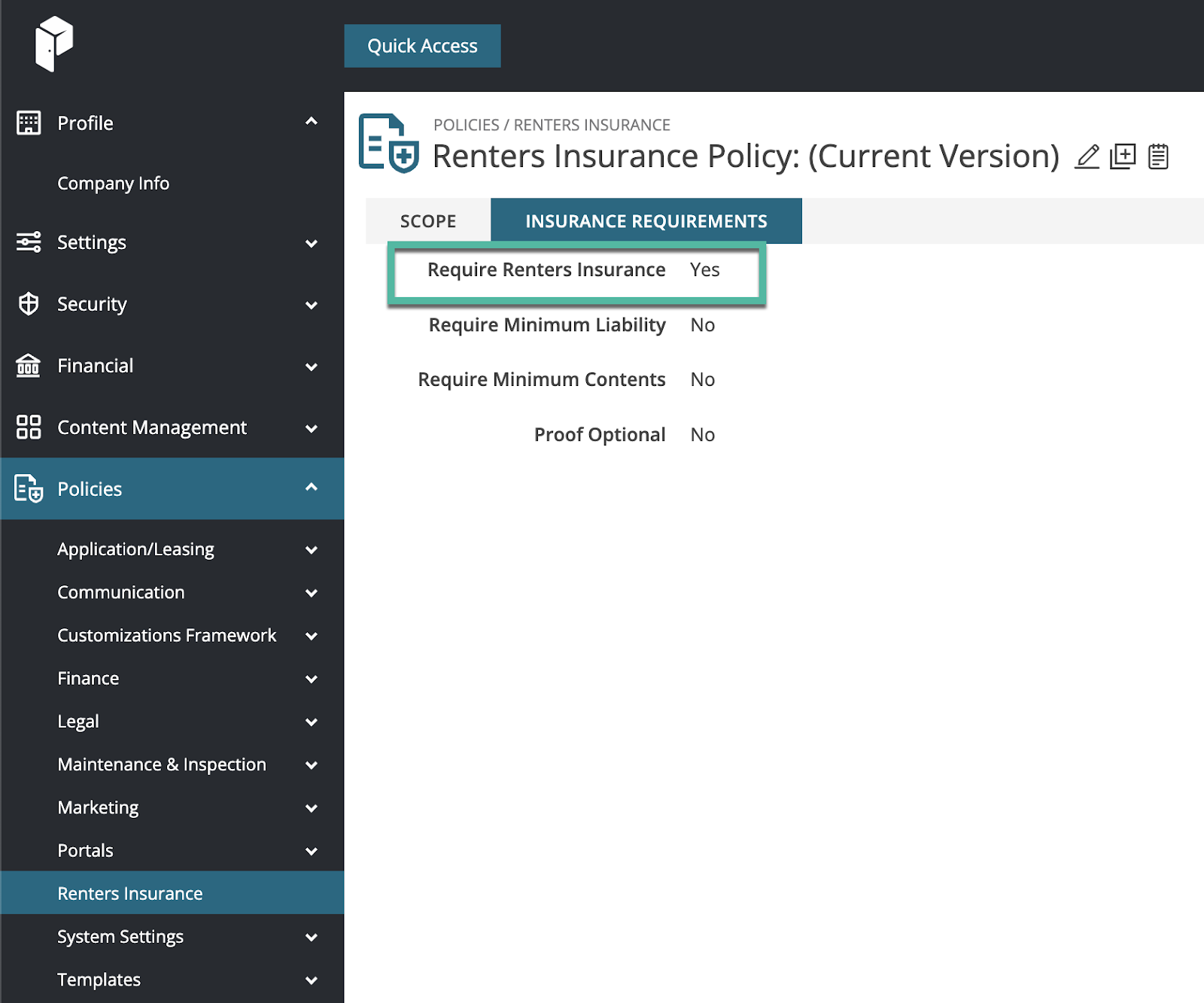Click the large policy header icon

pos(388,143)
